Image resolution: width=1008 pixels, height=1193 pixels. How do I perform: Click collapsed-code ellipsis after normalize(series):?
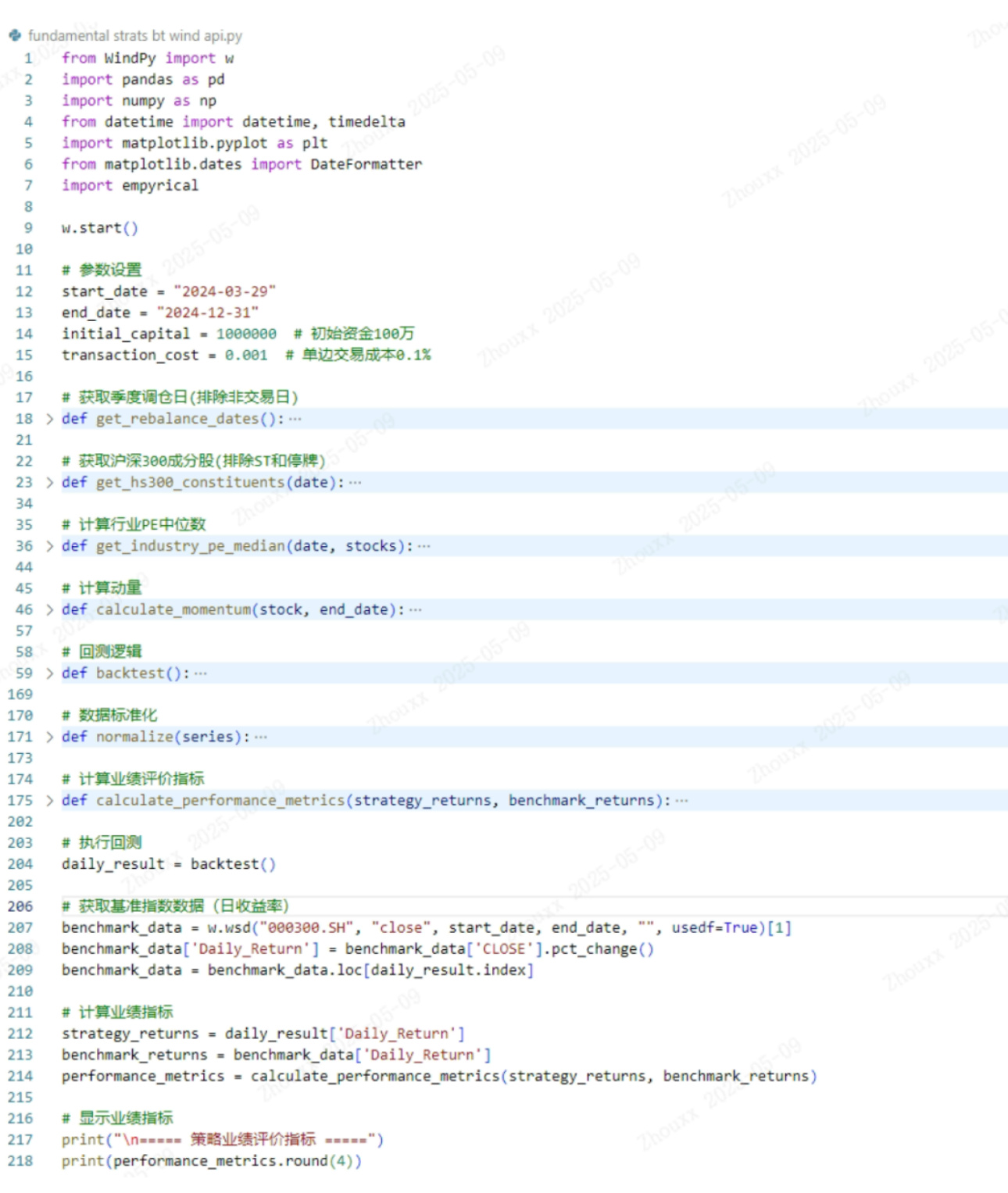click(261, 737)
